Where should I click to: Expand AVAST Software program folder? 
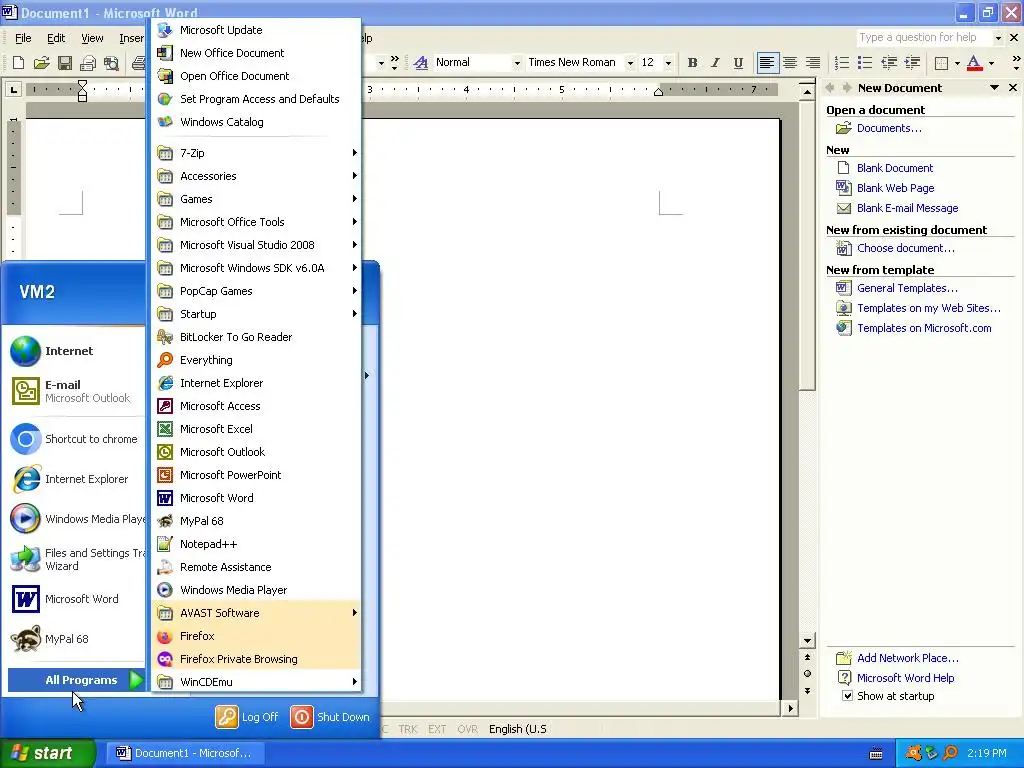pyautogui.click(x=256, y=613)
